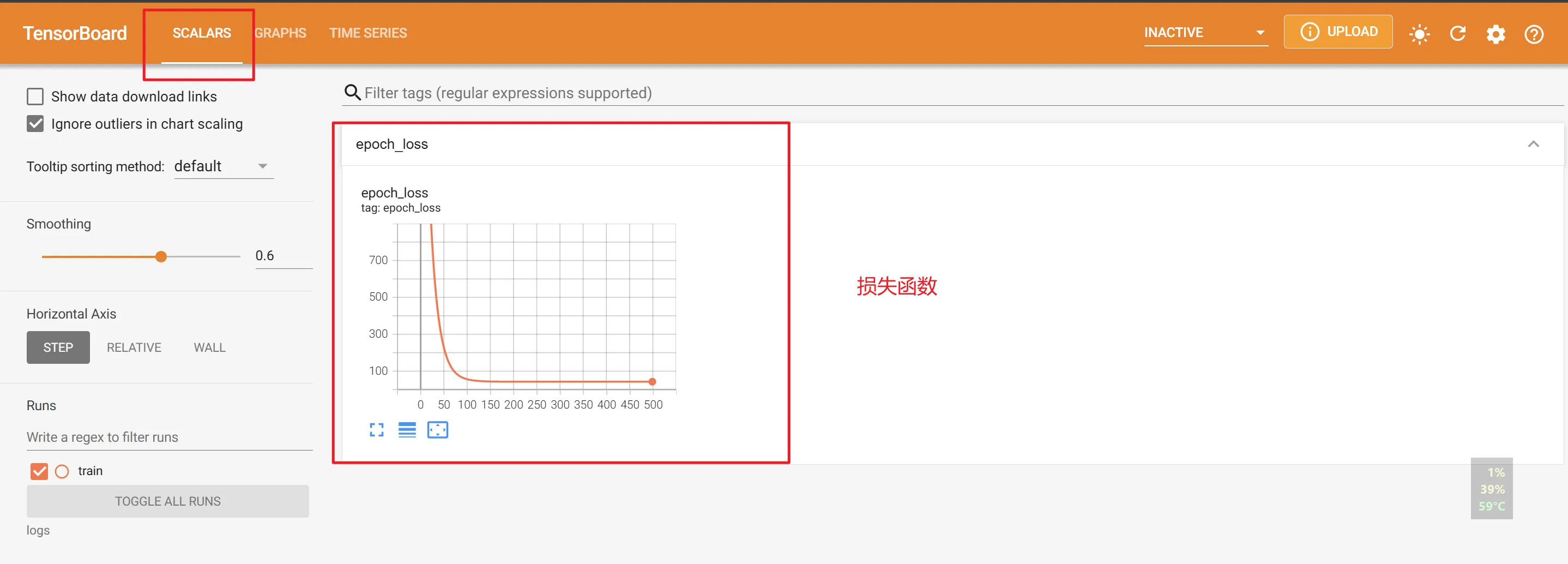Click the reload data refresh icon
The width and height of the screenshot is (1568, 564).
click(1458, 33)
